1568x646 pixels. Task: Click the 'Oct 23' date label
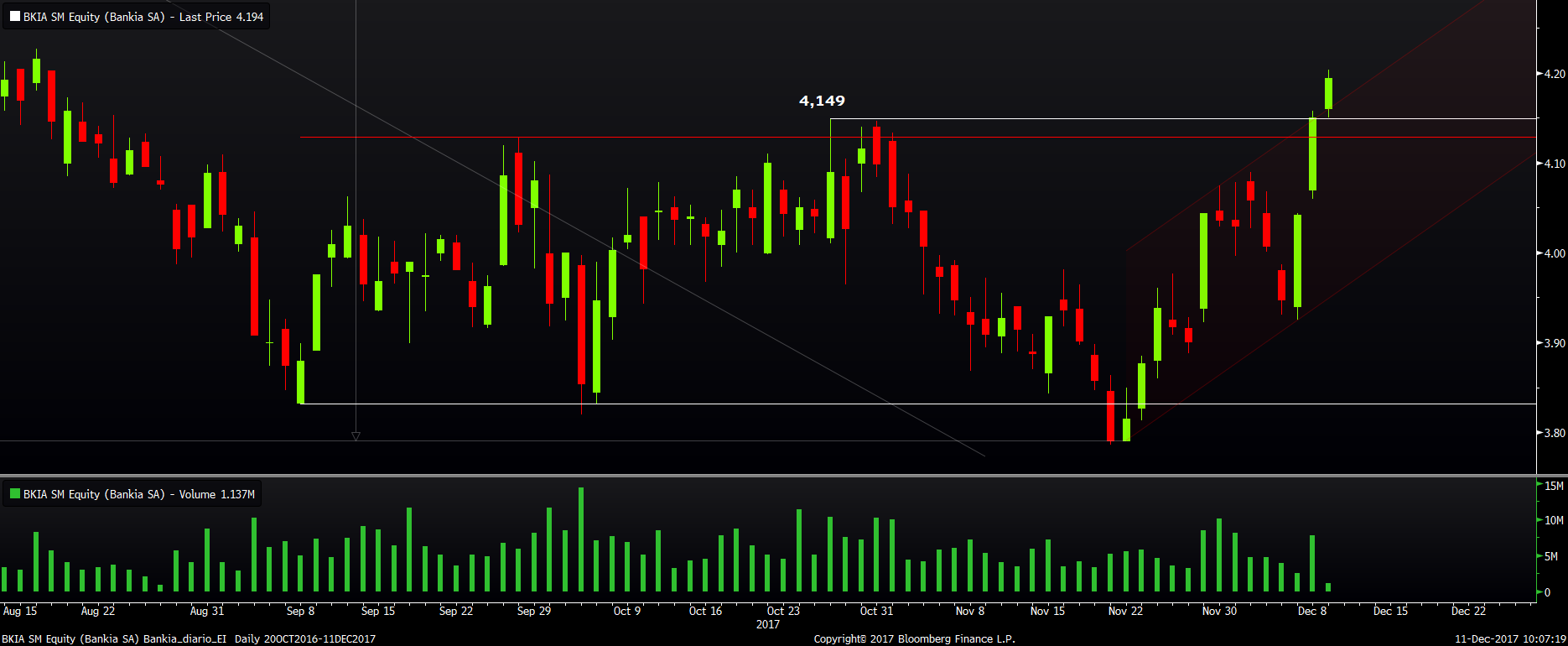(x=783, y=611)
